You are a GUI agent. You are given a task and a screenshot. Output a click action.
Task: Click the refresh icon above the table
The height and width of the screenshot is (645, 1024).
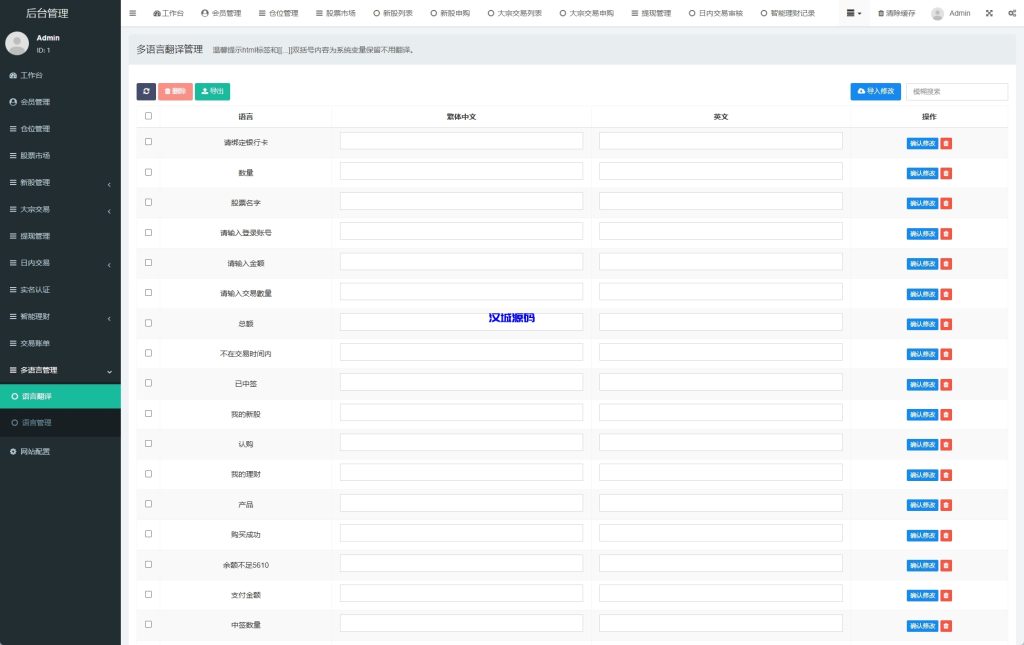146,91
